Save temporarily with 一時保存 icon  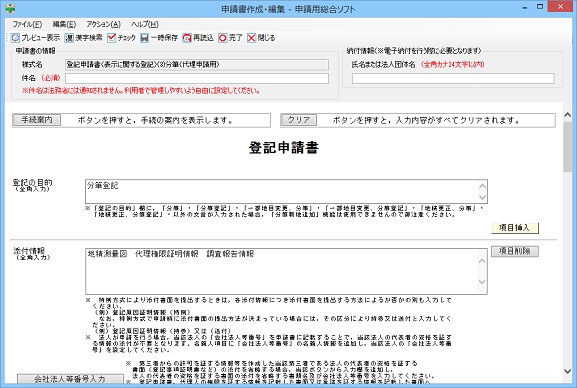pyautogui.click(x=144, y=38)
